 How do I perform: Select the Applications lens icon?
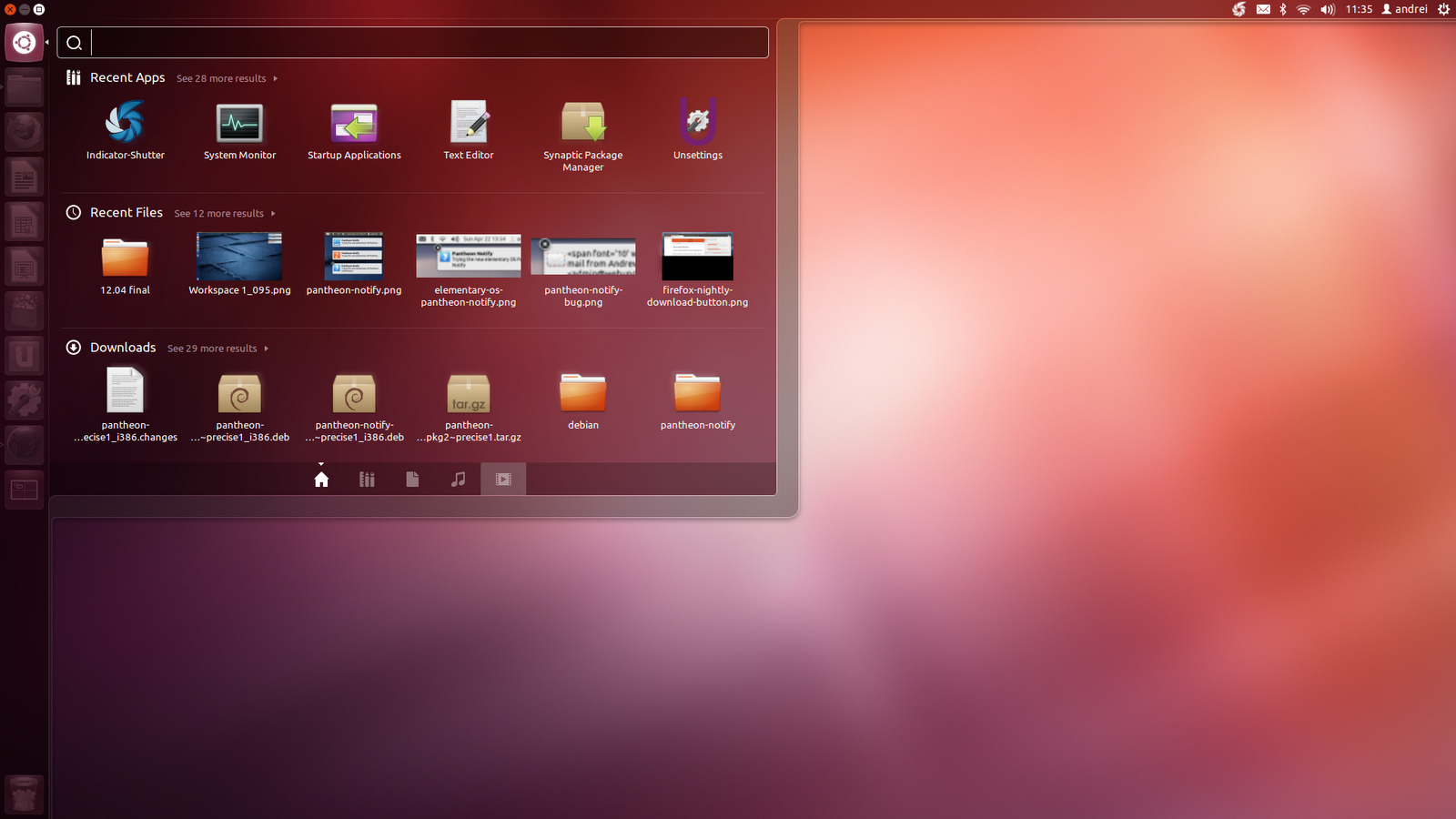367,478
